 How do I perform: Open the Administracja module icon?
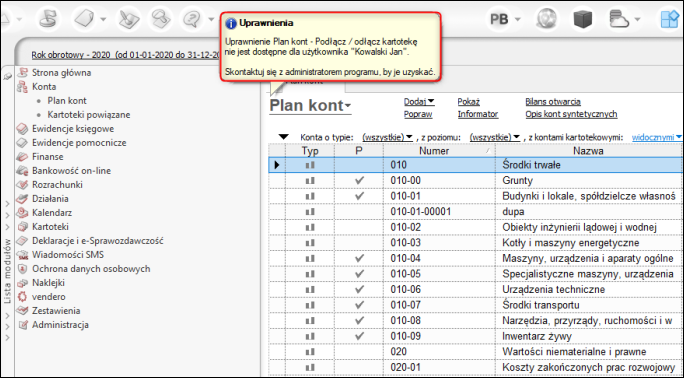tap(22, 325)
